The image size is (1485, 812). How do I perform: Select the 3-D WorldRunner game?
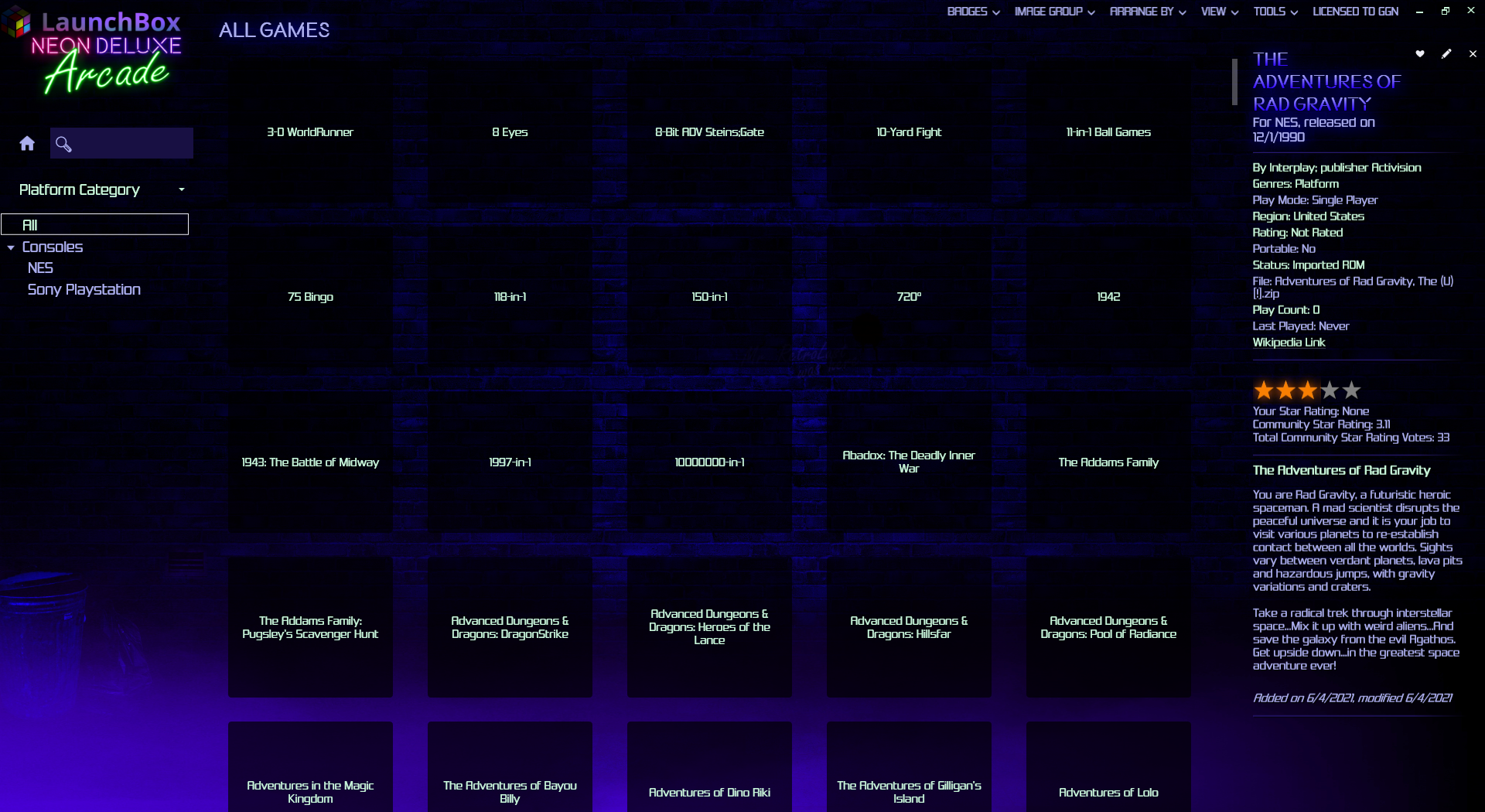coord(310,132)
